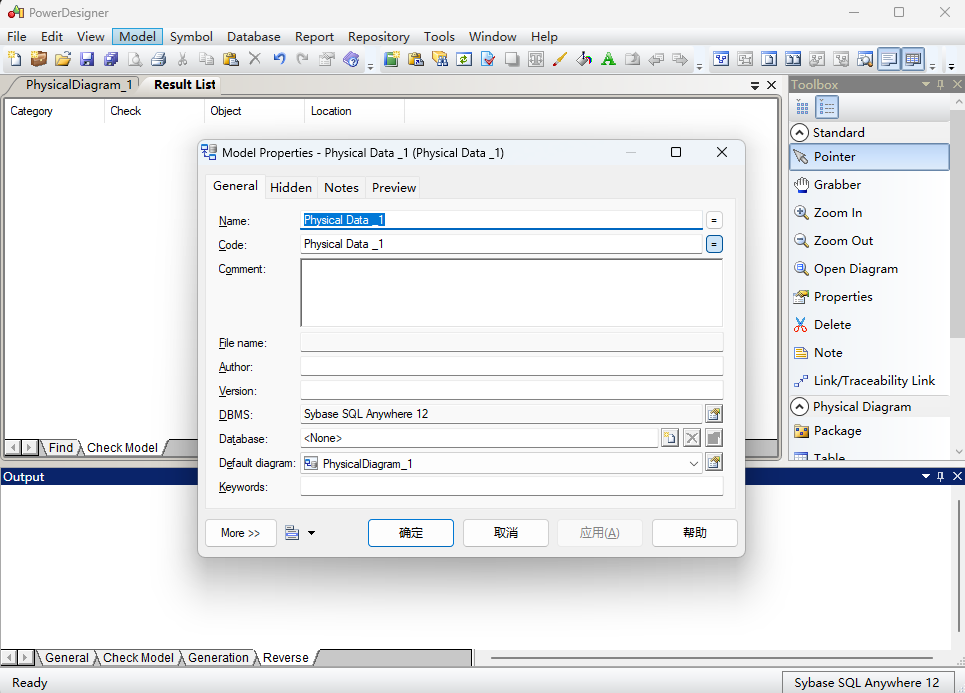Click the 帮助 (Help) button
The width and height of the screenshot is (965, 693).
tap(695, 533)
